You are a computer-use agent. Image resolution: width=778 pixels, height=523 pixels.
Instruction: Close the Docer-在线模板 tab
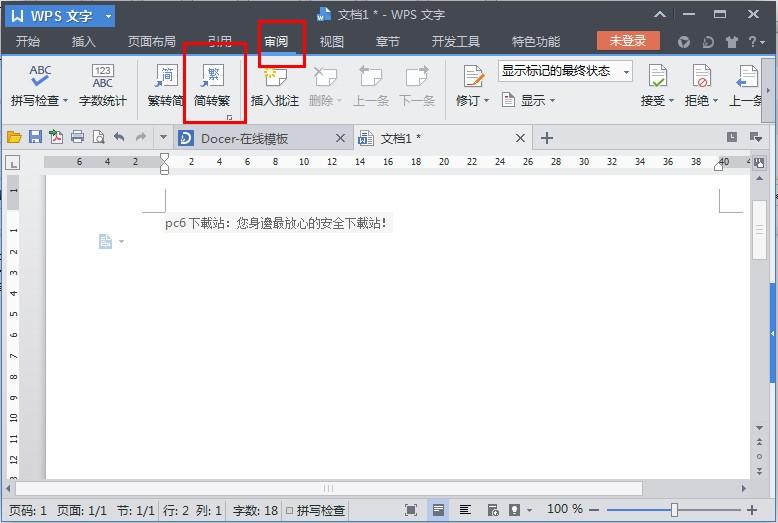pyautogui.click(x=340, y=138)
